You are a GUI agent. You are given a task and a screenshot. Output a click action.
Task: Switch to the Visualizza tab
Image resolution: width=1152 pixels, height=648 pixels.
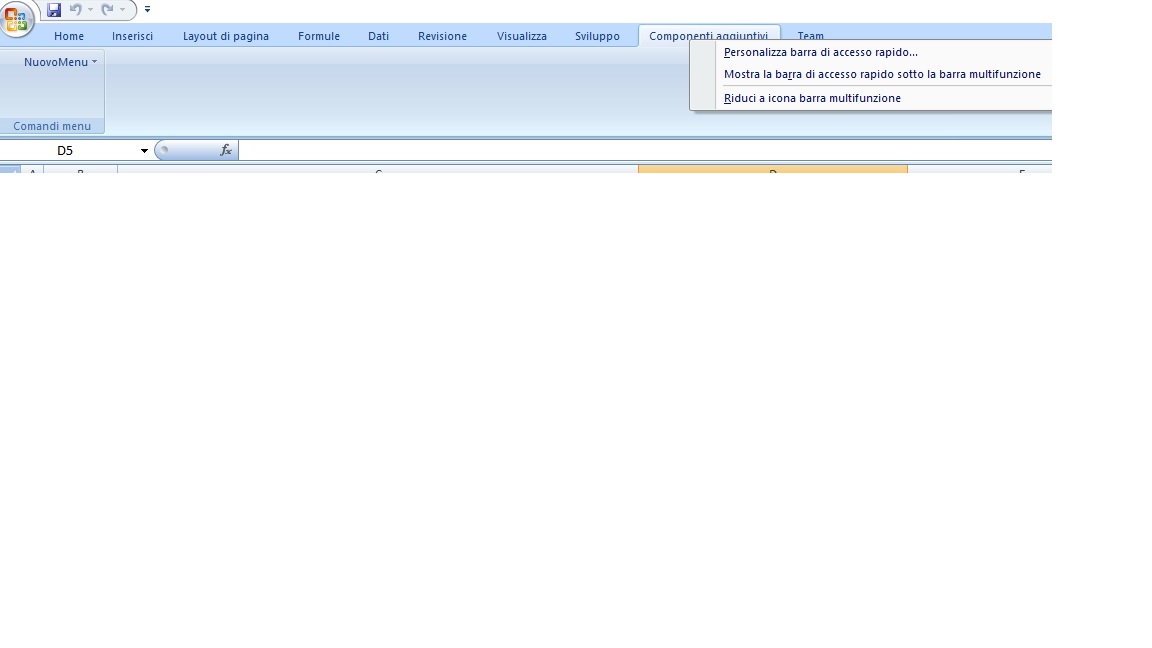[522, 36]
